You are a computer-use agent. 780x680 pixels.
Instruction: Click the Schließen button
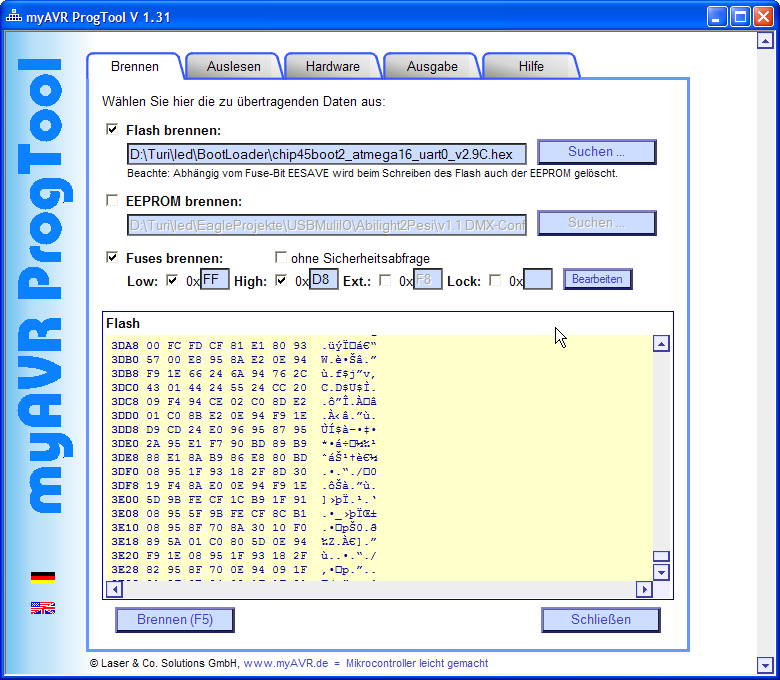[x=600, y=620]
